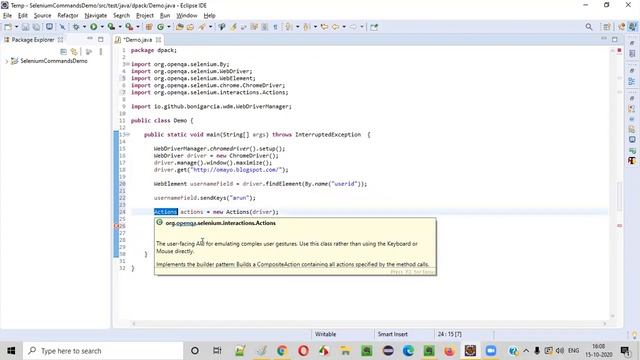Open the Run configurations dropdown arrow
This screenshot has width=640, height=360.
[102, 27]
